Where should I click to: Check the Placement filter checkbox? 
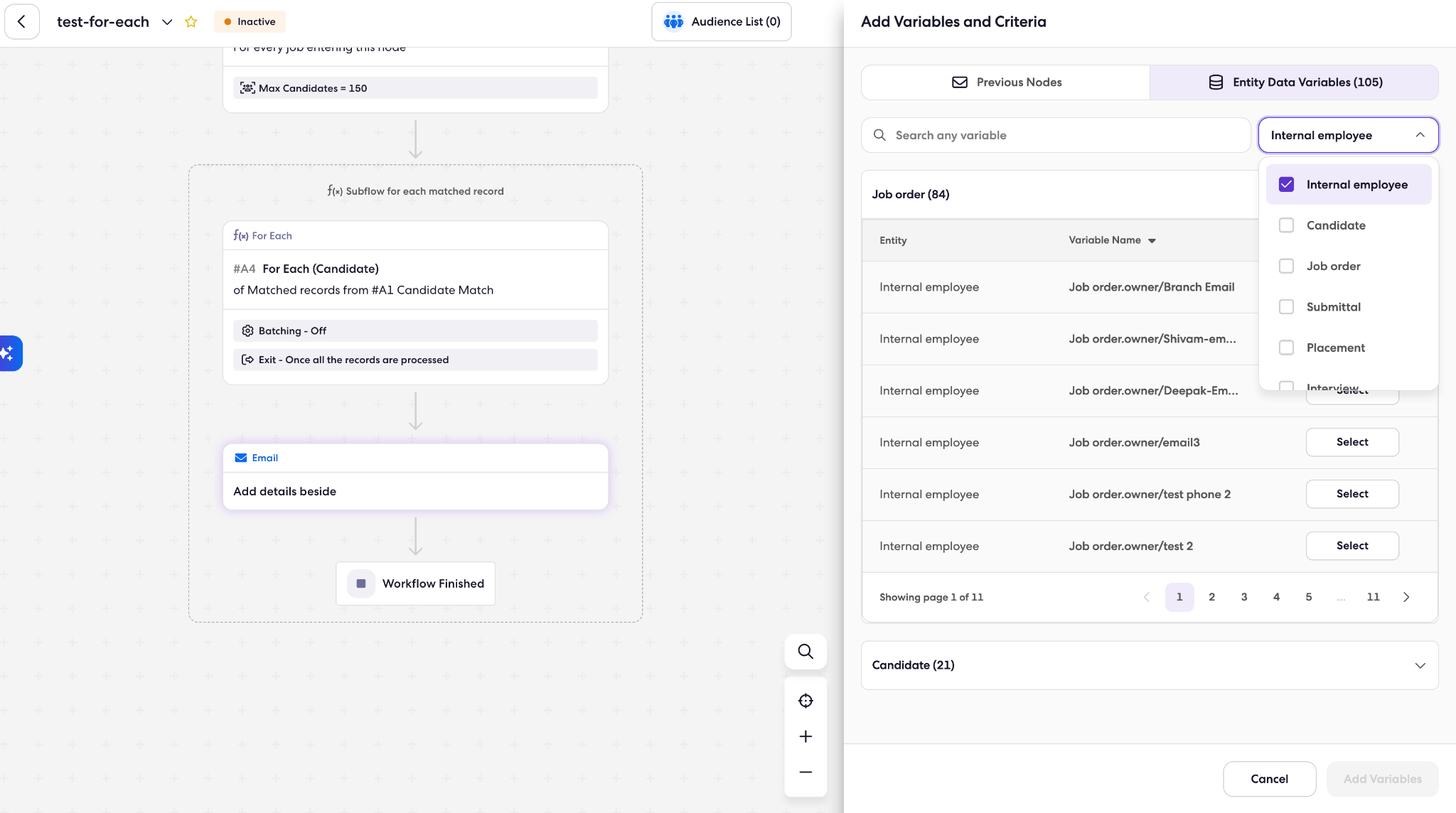1286,348
